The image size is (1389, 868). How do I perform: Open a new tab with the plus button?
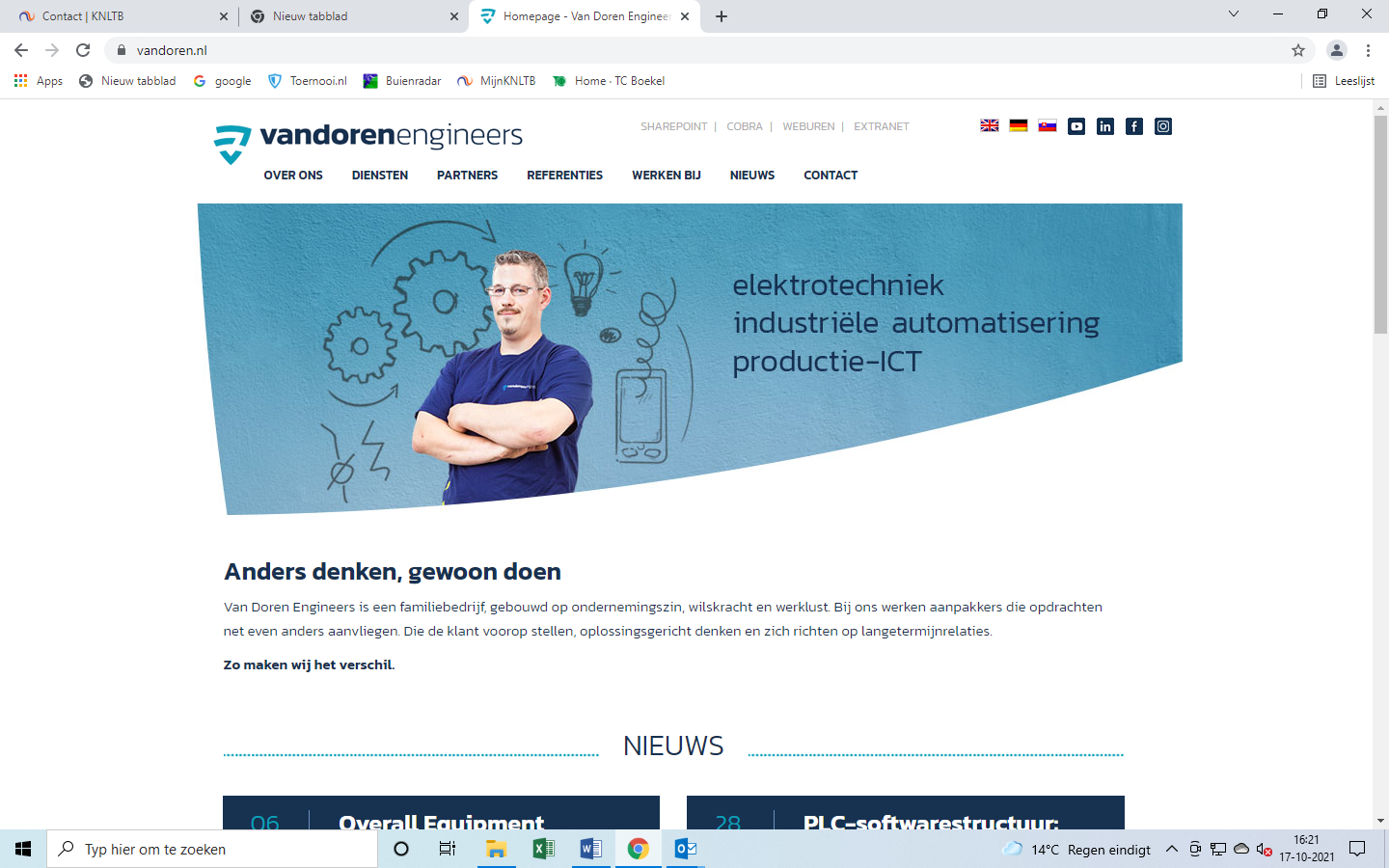[722, 16]
